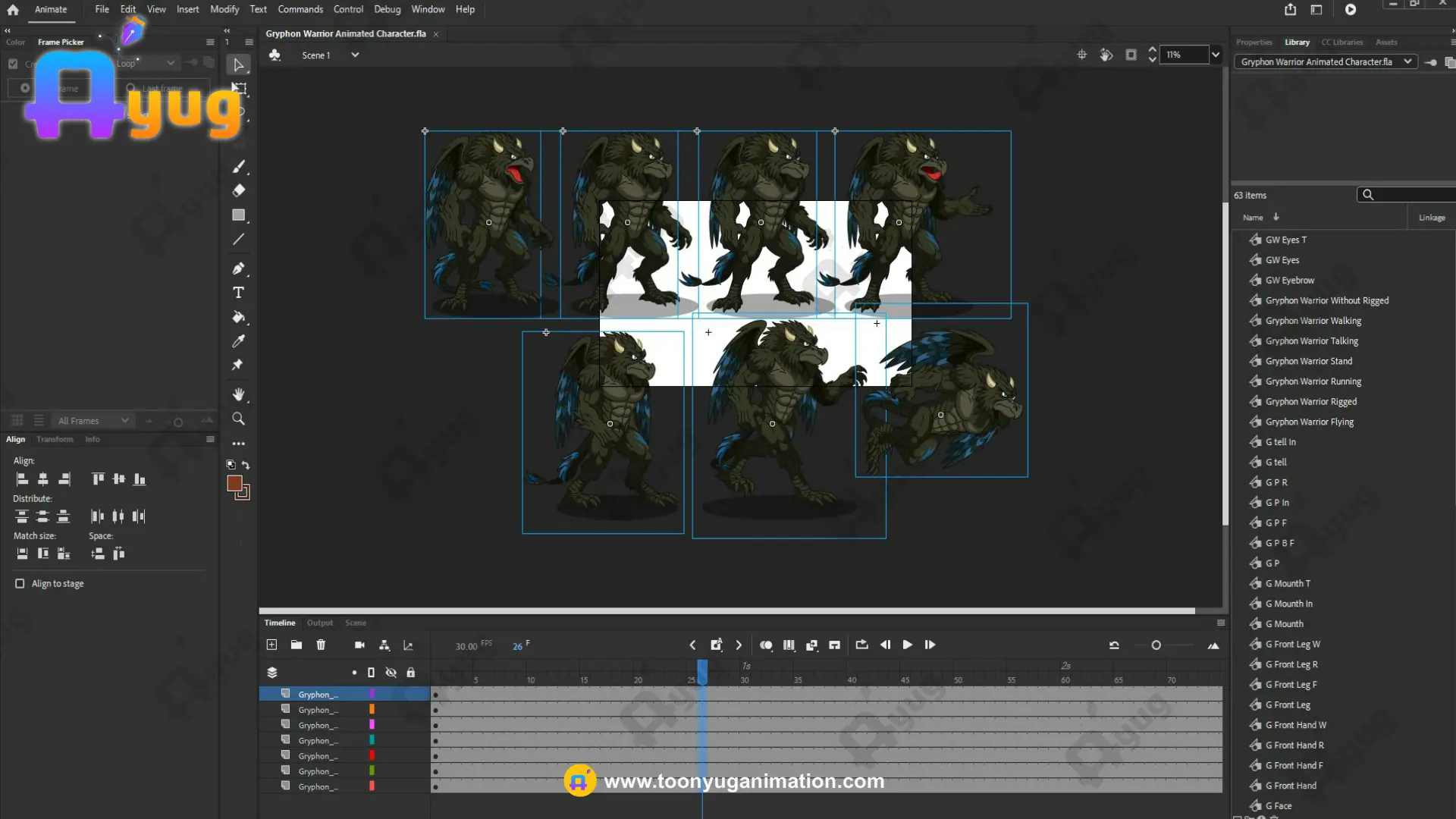Select the Hand tool
Viewport: 1456px width, 819px height.
point(238,394)
